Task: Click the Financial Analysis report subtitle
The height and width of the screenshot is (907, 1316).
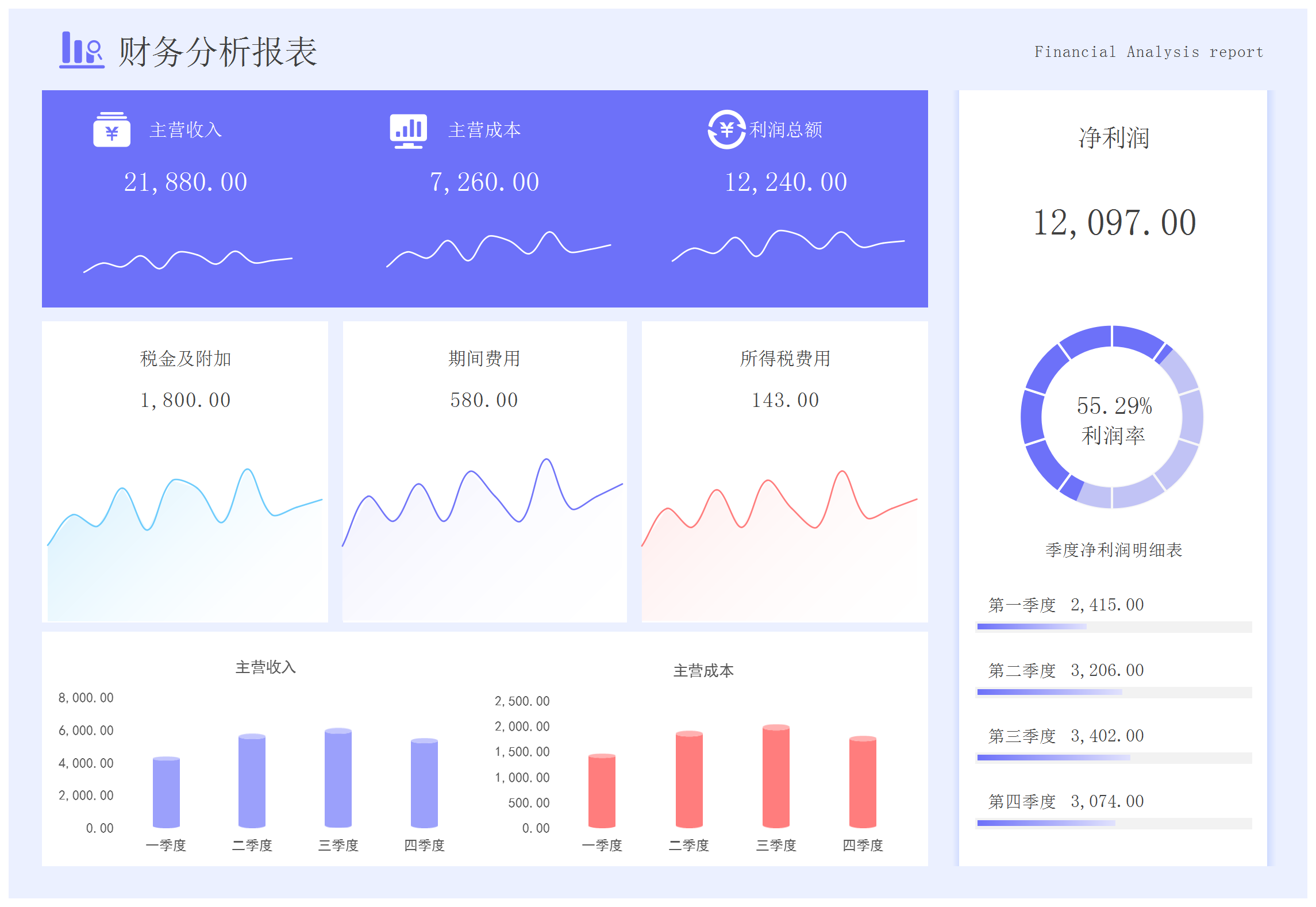Action: [x=1148, y=52]
